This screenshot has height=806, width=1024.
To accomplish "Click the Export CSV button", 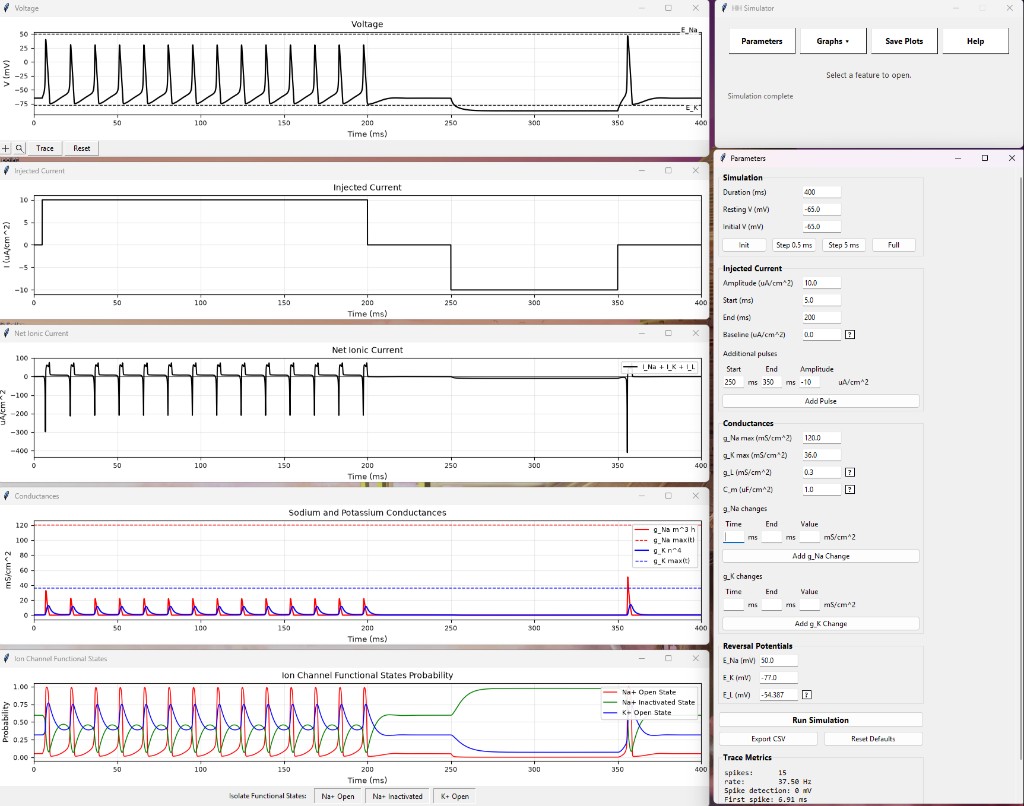I will coord(768,739).
